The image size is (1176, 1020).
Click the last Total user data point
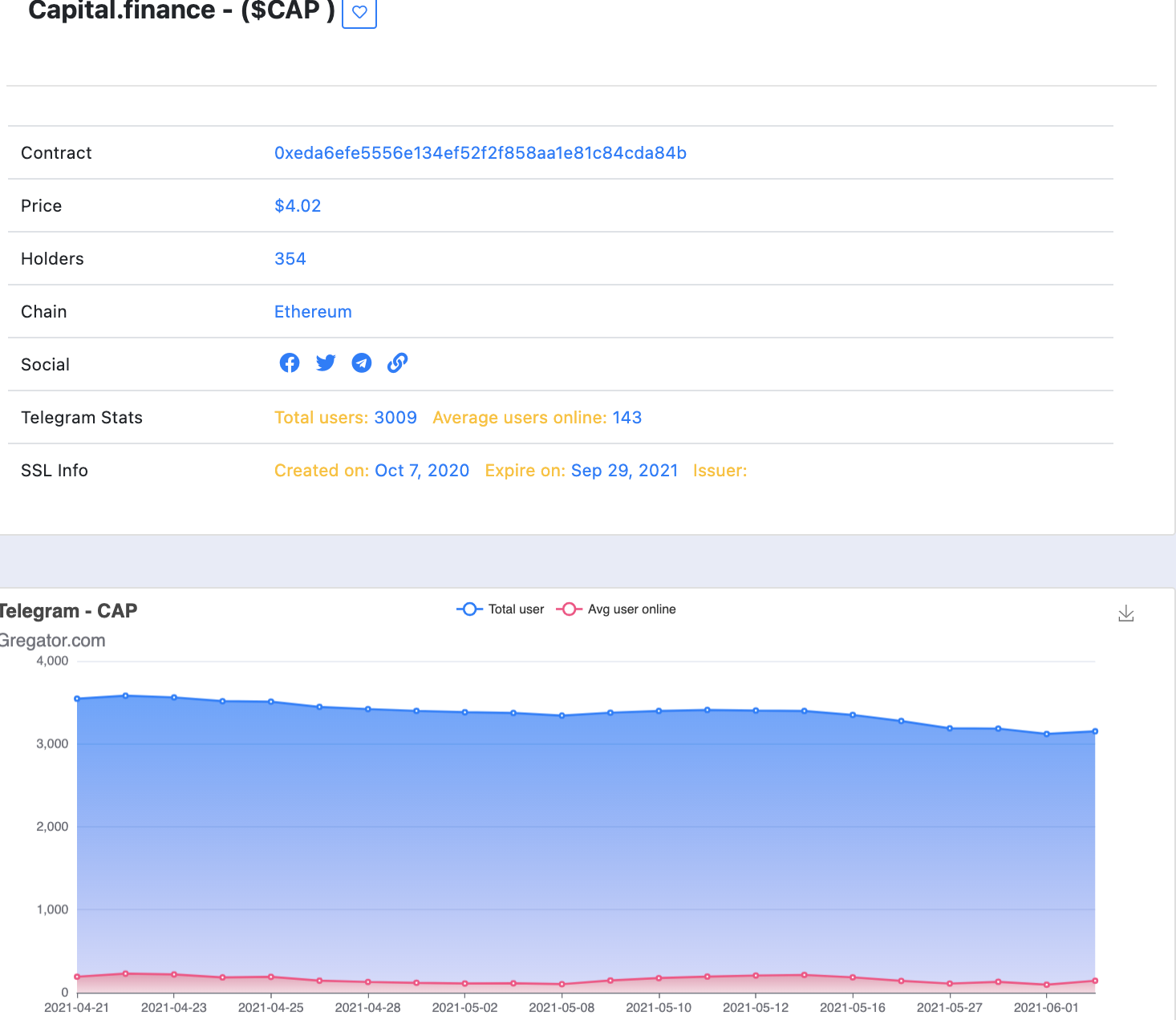[1095, 731]
